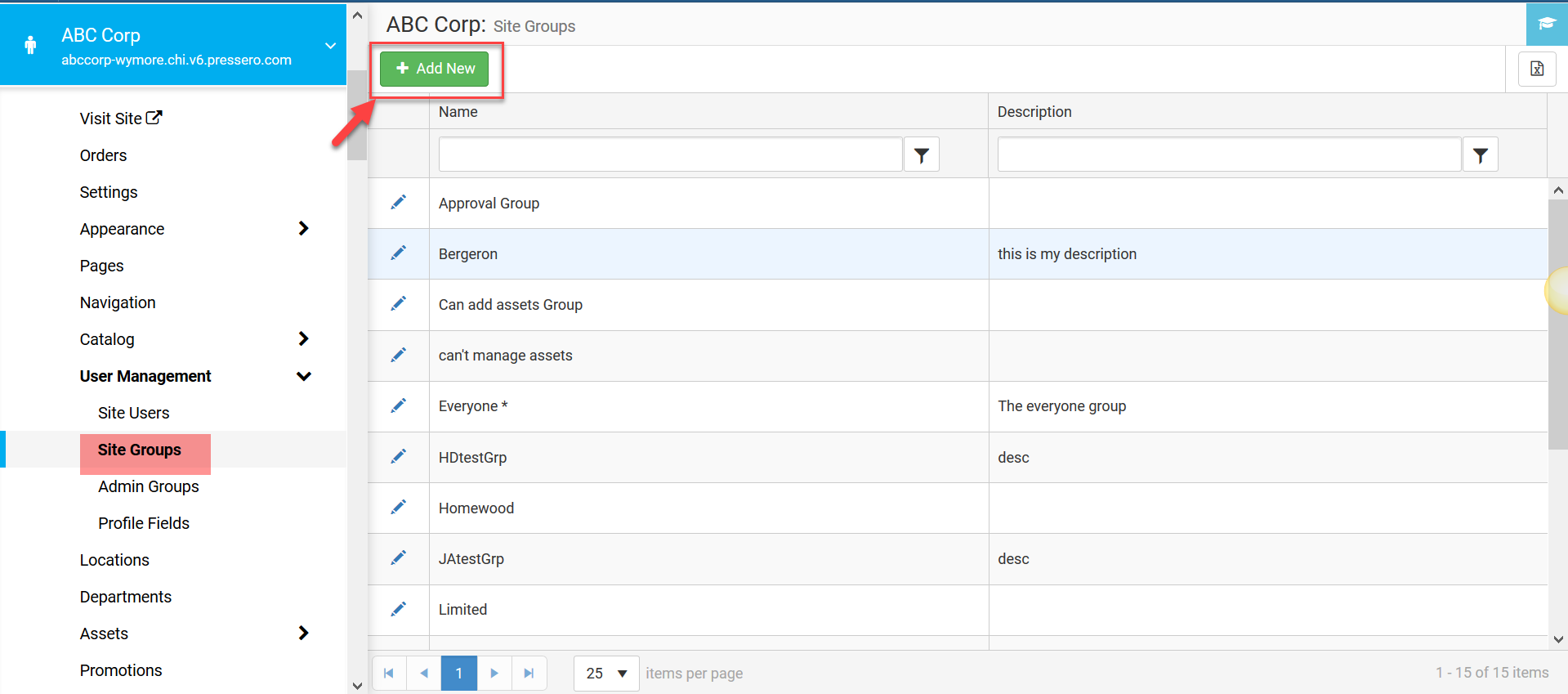Click the ABC Corp person icon
This screenshot has height=694, width=1568.
click(x=30, y=45)
